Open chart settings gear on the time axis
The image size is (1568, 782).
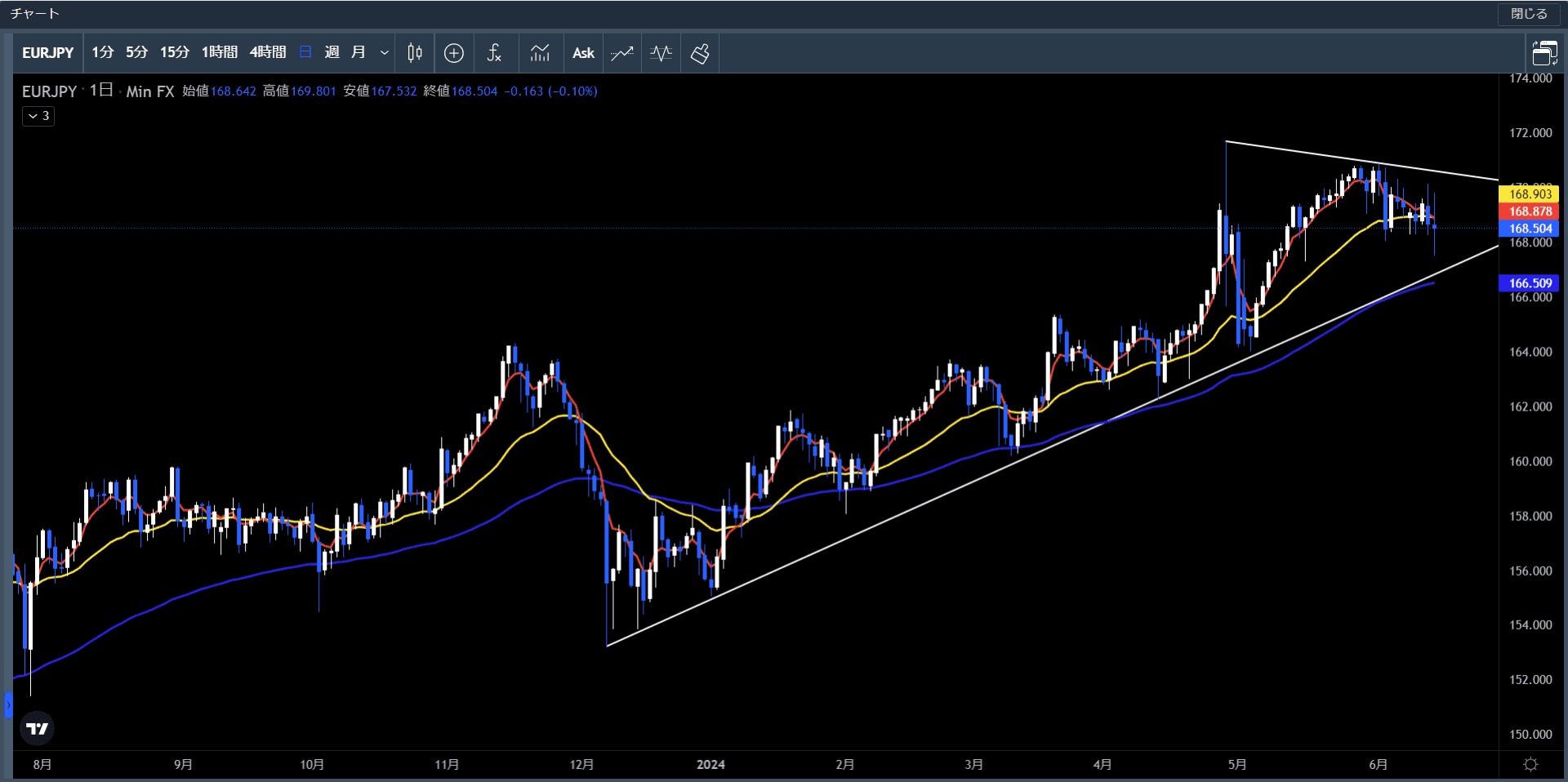pos(1530,764)
